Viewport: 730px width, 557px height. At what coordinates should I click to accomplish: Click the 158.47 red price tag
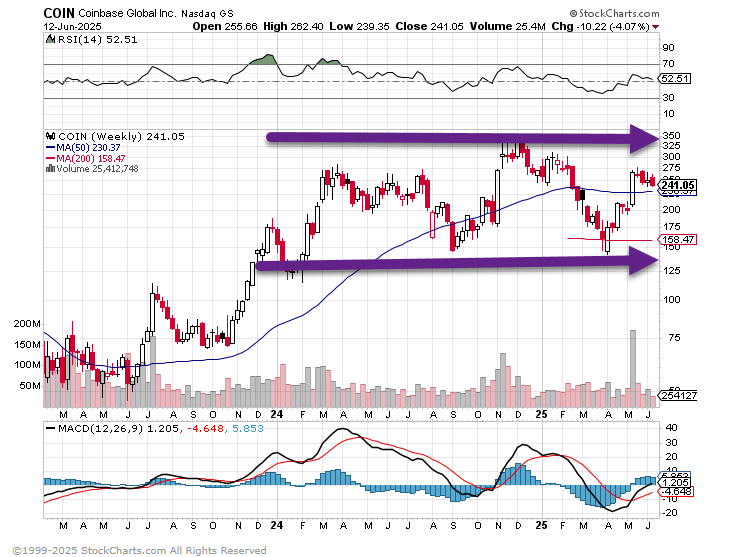678,239
